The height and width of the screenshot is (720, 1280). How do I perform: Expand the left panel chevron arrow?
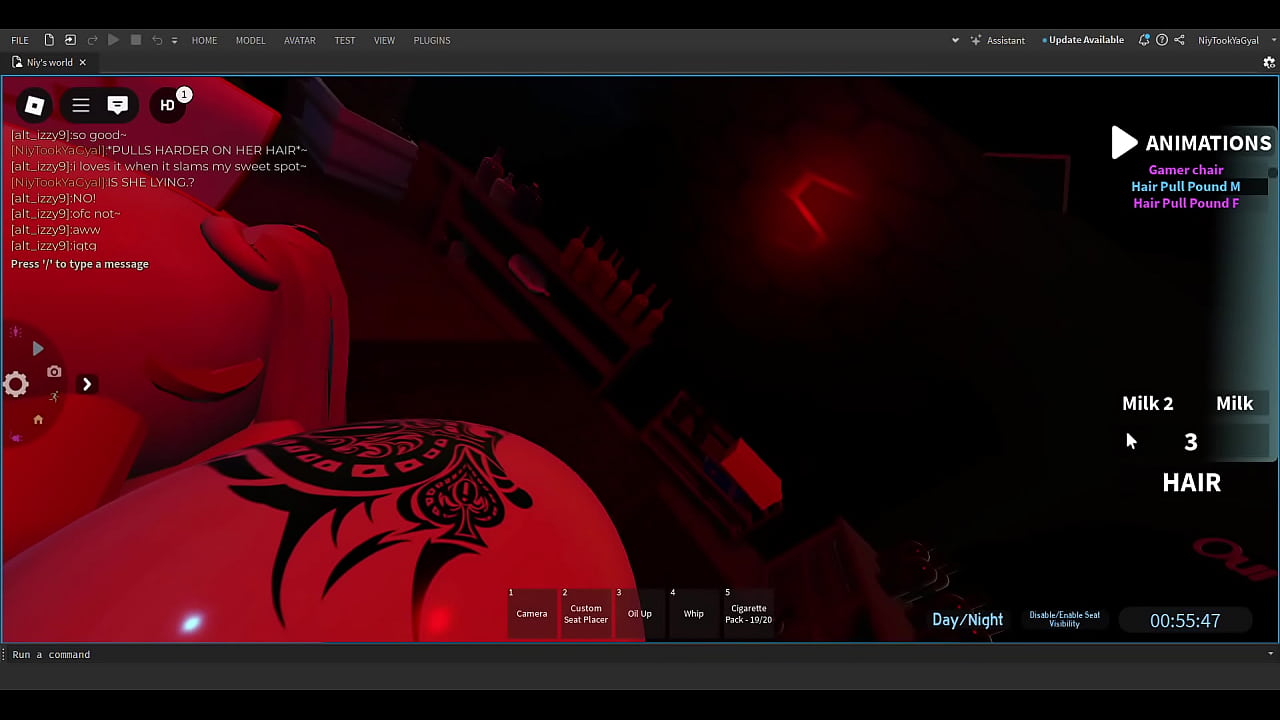point(87,384)
